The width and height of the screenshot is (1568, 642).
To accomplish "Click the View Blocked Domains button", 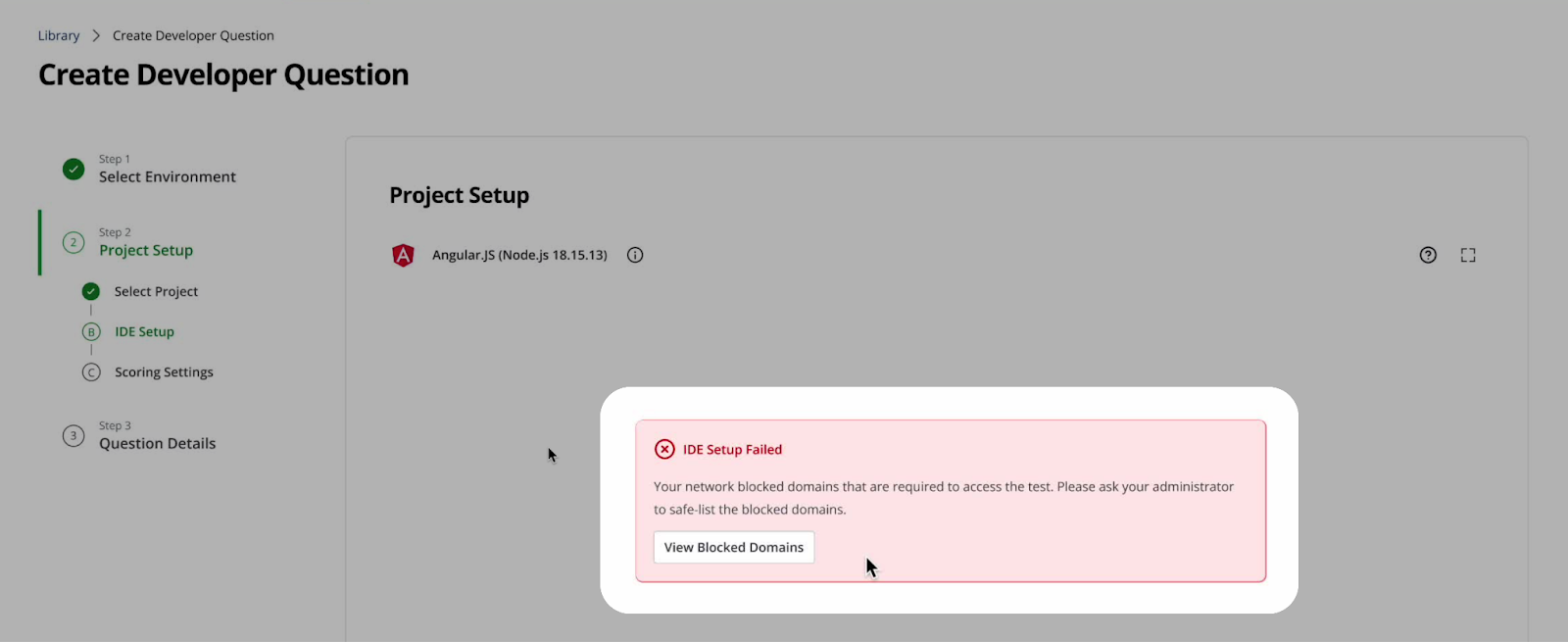I will pos(734,547).
